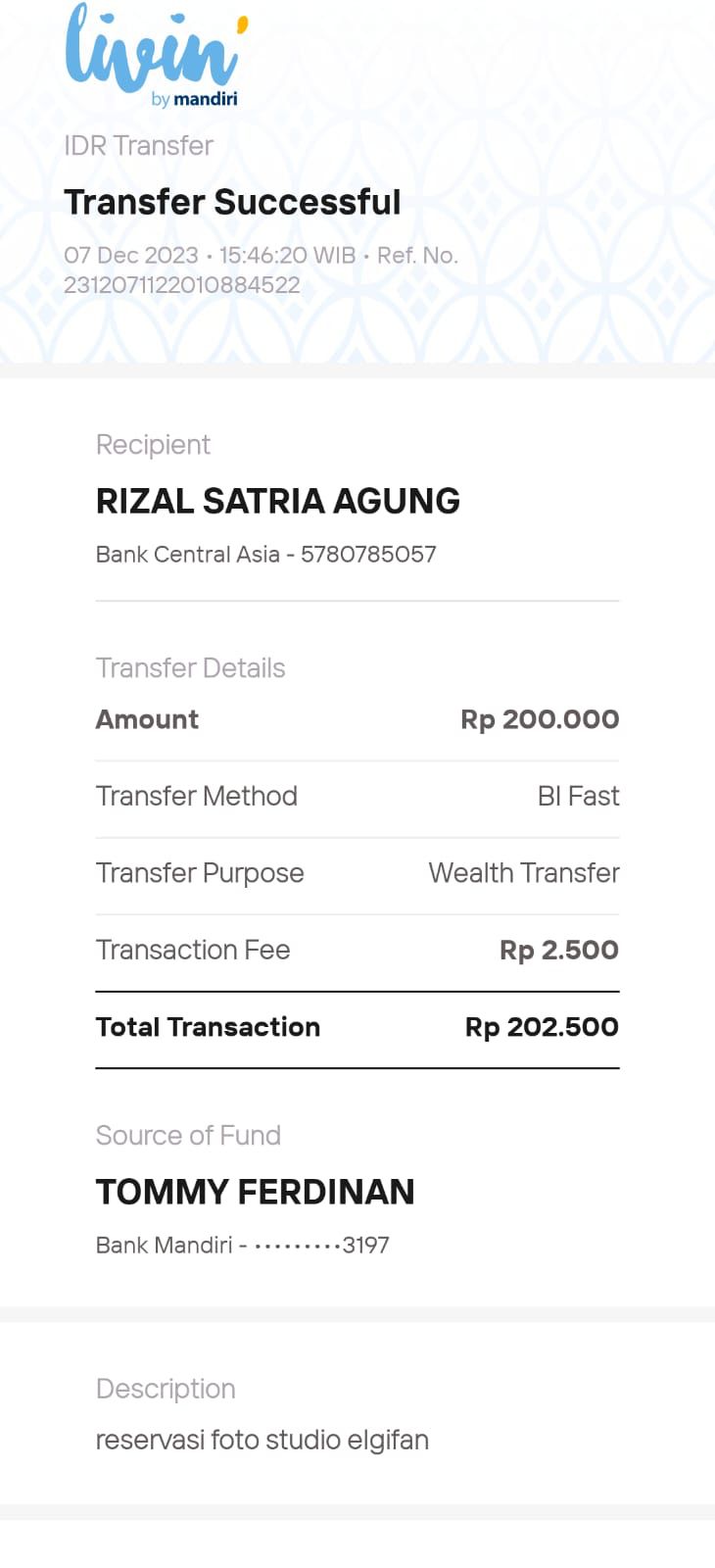Select the reference number 231207122010884522
This screenshot has width=715, height=1568.
coord(182,285)
